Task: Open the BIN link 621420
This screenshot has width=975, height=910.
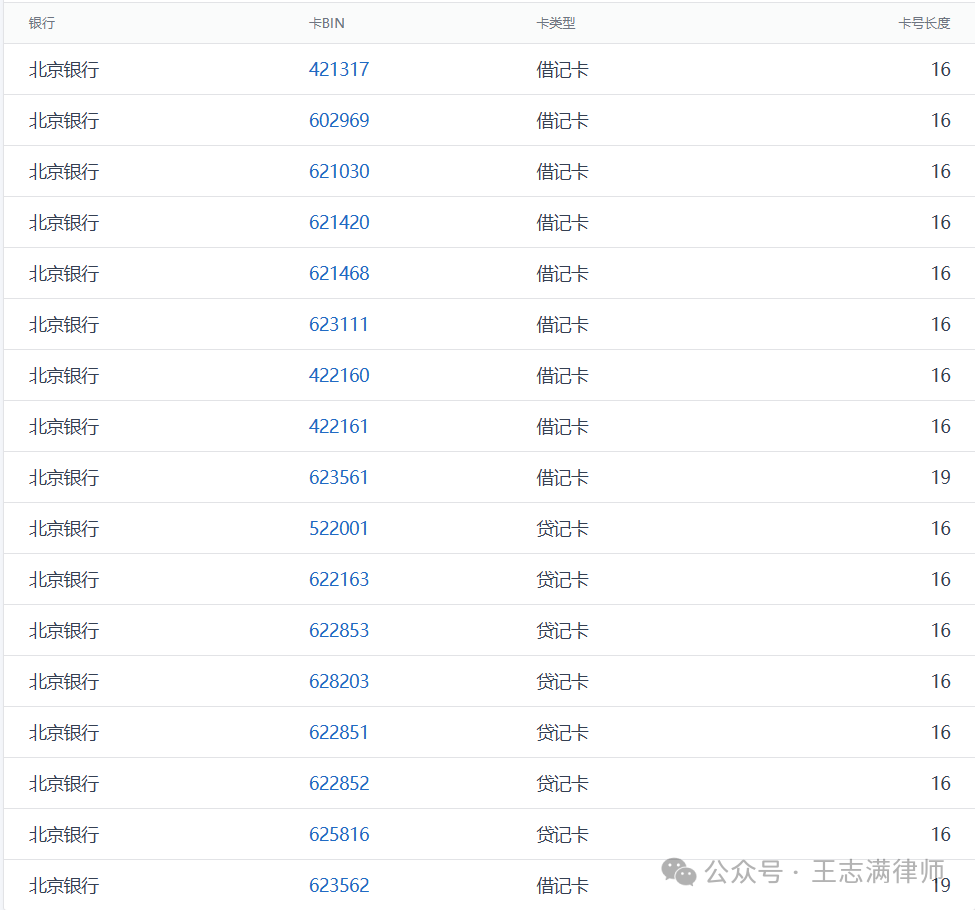Action: [x=339, y=222]
